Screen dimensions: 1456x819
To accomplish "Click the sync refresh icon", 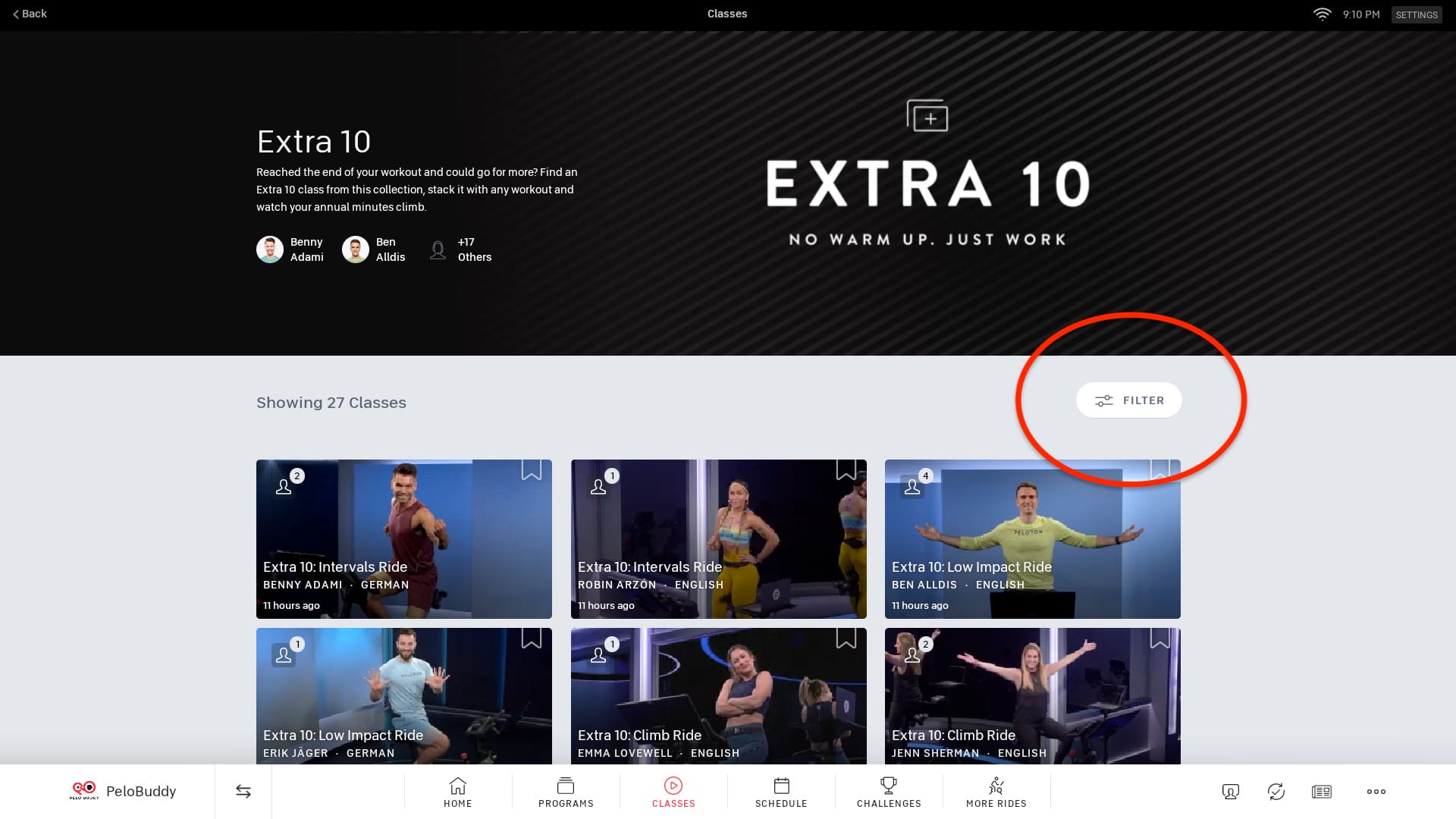I will [1276, 792].
